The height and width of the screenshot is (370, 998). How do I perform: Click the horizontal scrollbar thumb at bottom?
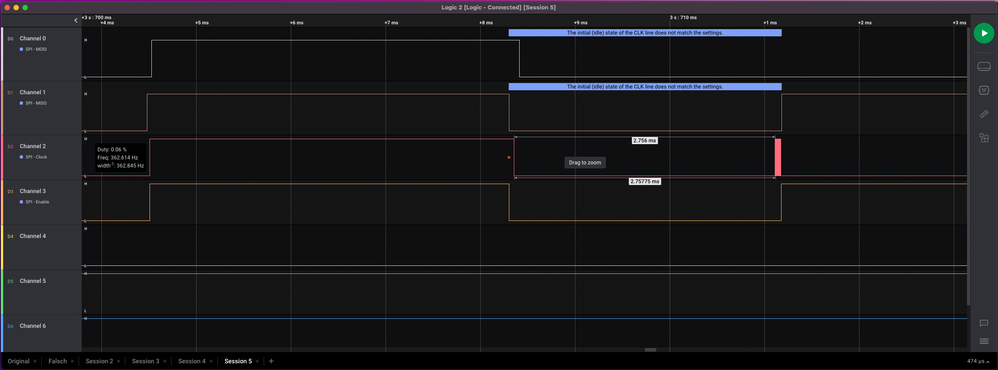point(650,350)
